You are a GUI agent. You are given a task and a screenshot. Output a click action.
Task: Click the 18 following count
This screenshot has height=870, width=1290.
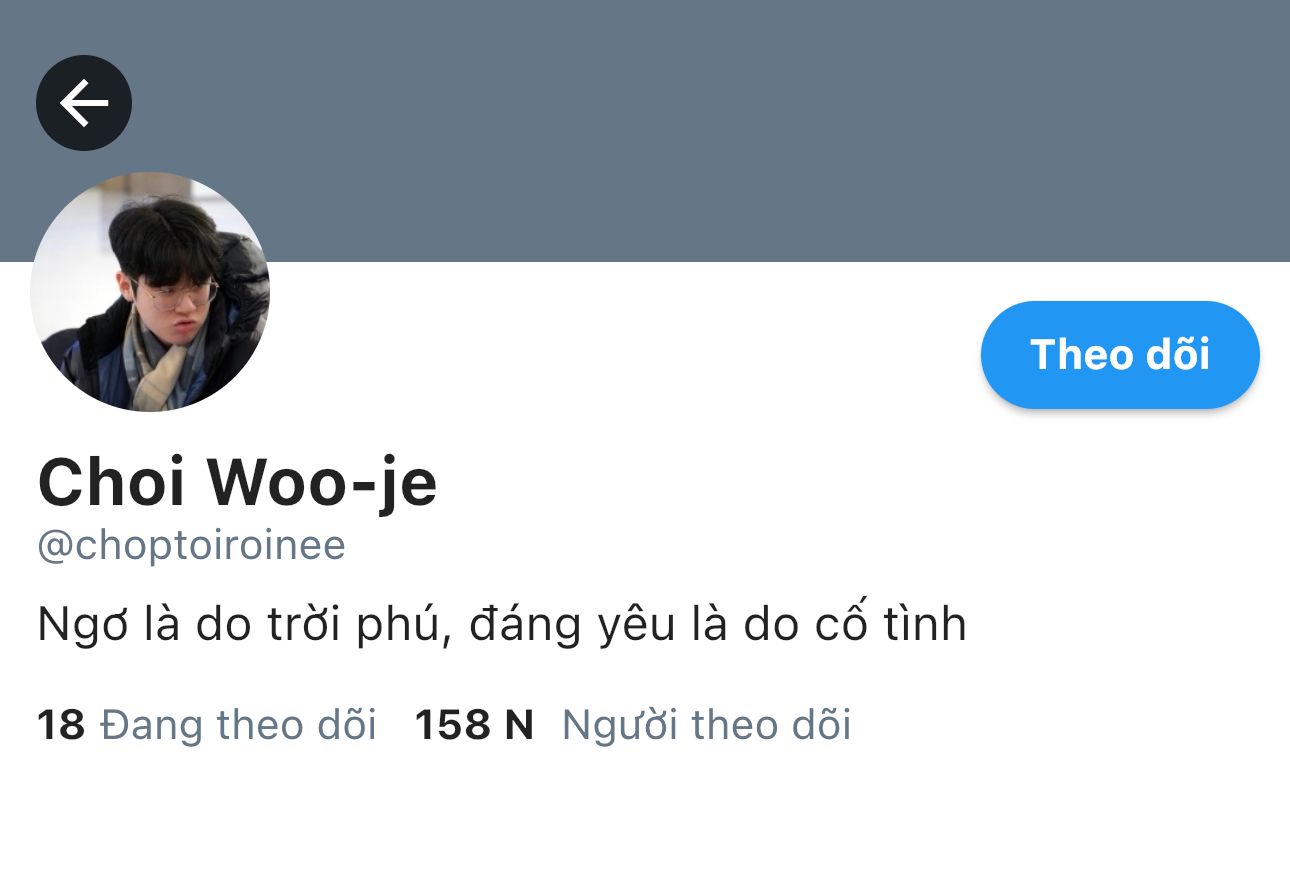pyautogui.click(x=61, y=725)
